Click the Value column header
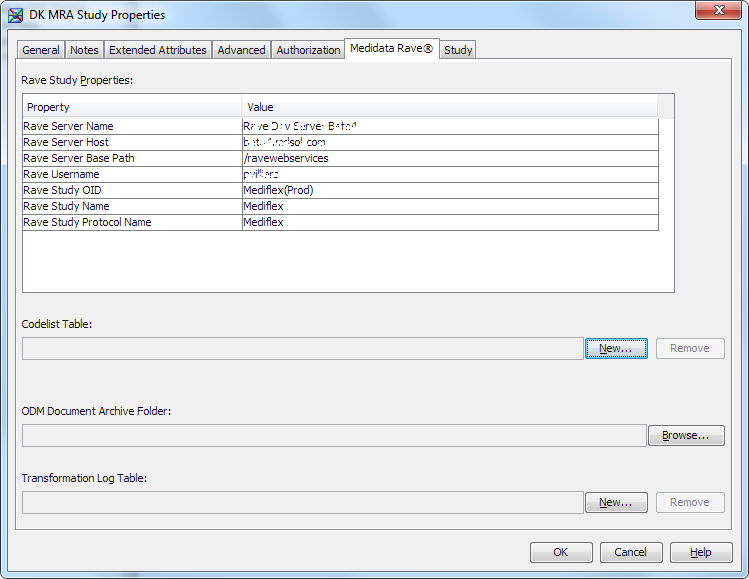Viewport: 749px width, 579px height. (450, 107)
